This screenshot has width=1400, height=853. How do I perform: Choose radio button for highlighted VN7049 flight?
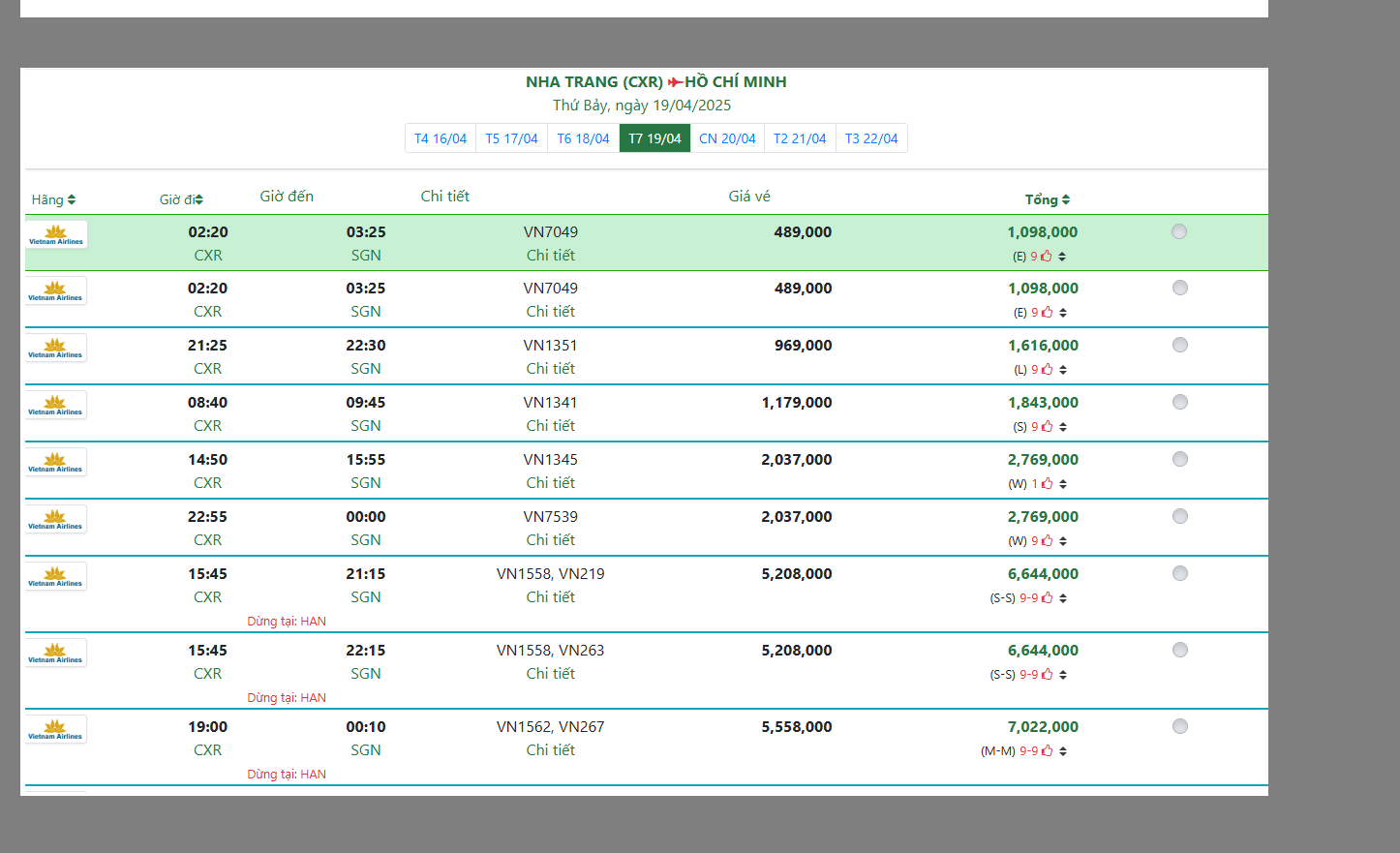click(x=1178, y=231)
